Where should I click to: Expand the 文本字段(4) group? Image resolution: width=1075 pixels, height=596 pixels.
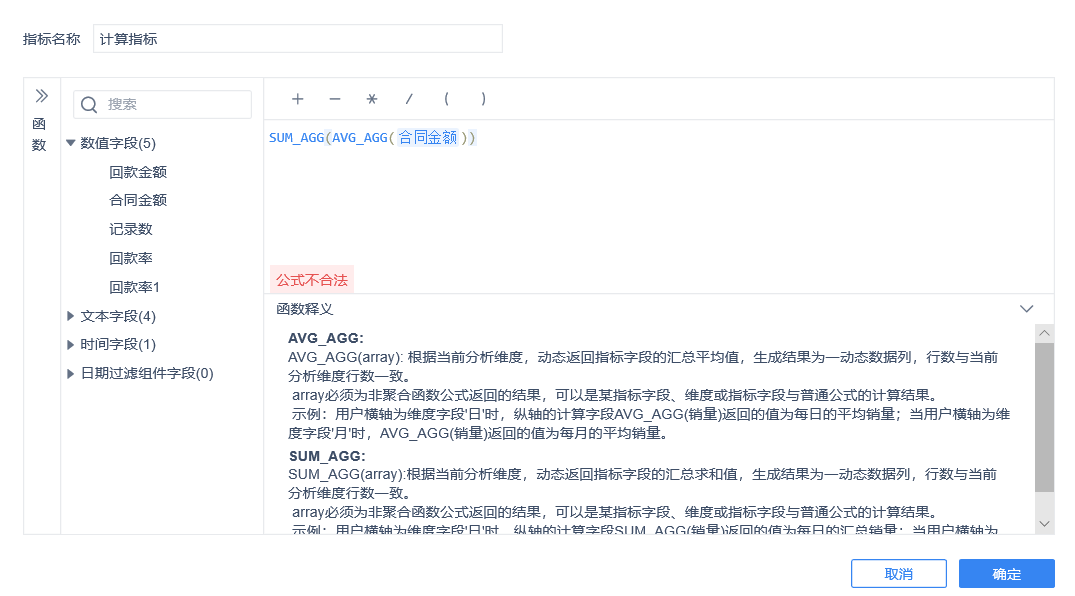coord(71,316)
